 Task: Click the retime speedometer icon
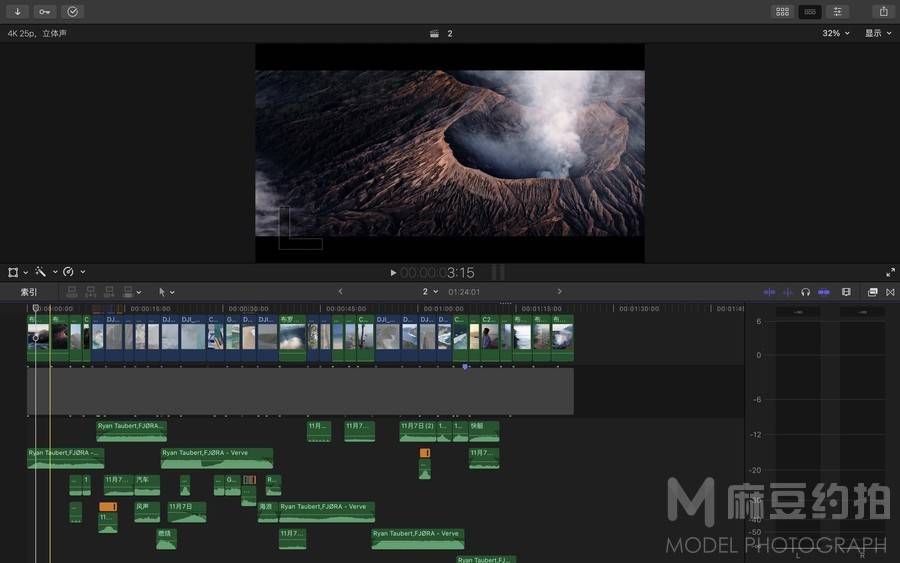point(68,272)
